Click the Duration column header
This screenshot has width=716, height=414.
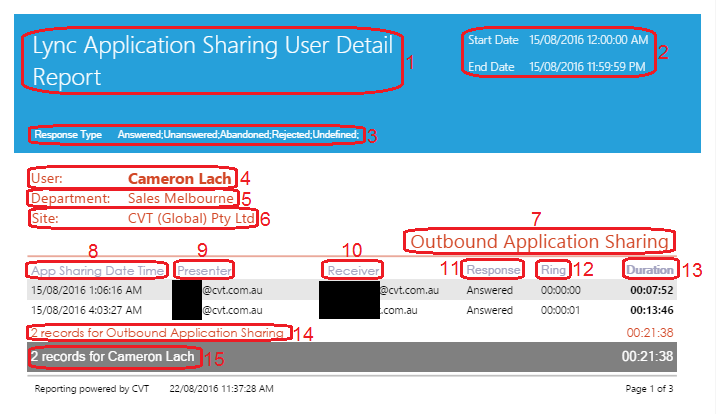[650, 270]
